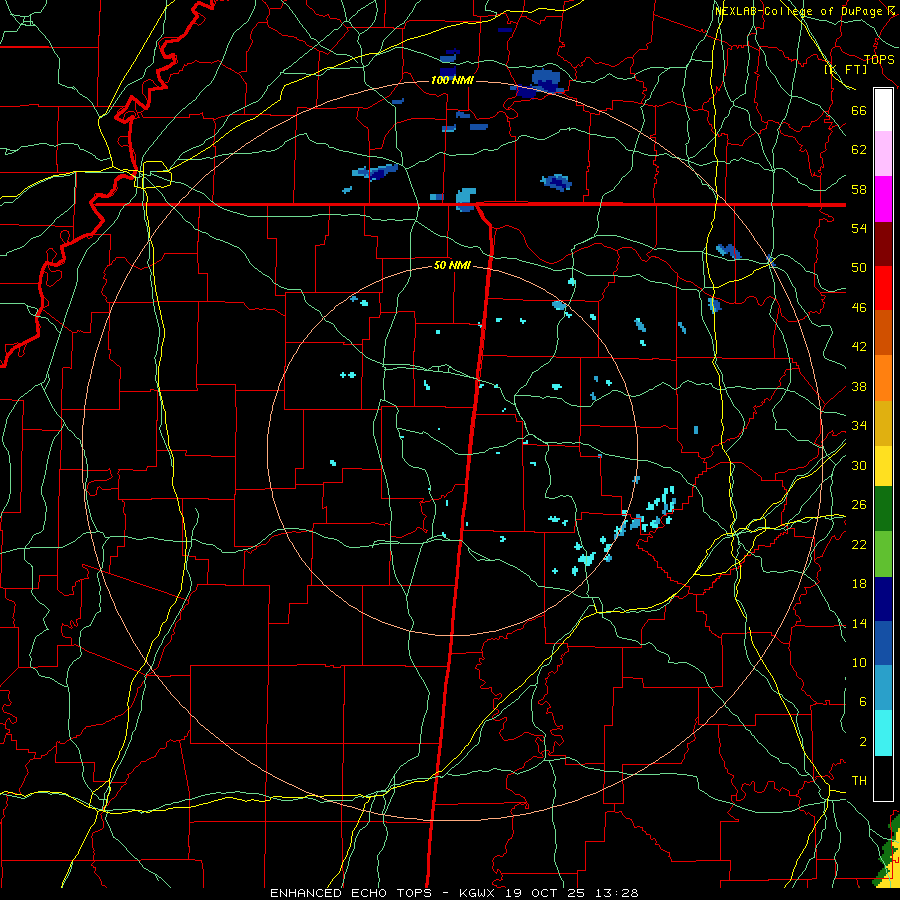
Task: Click the legend value "18"
Action: coord(859,584)
